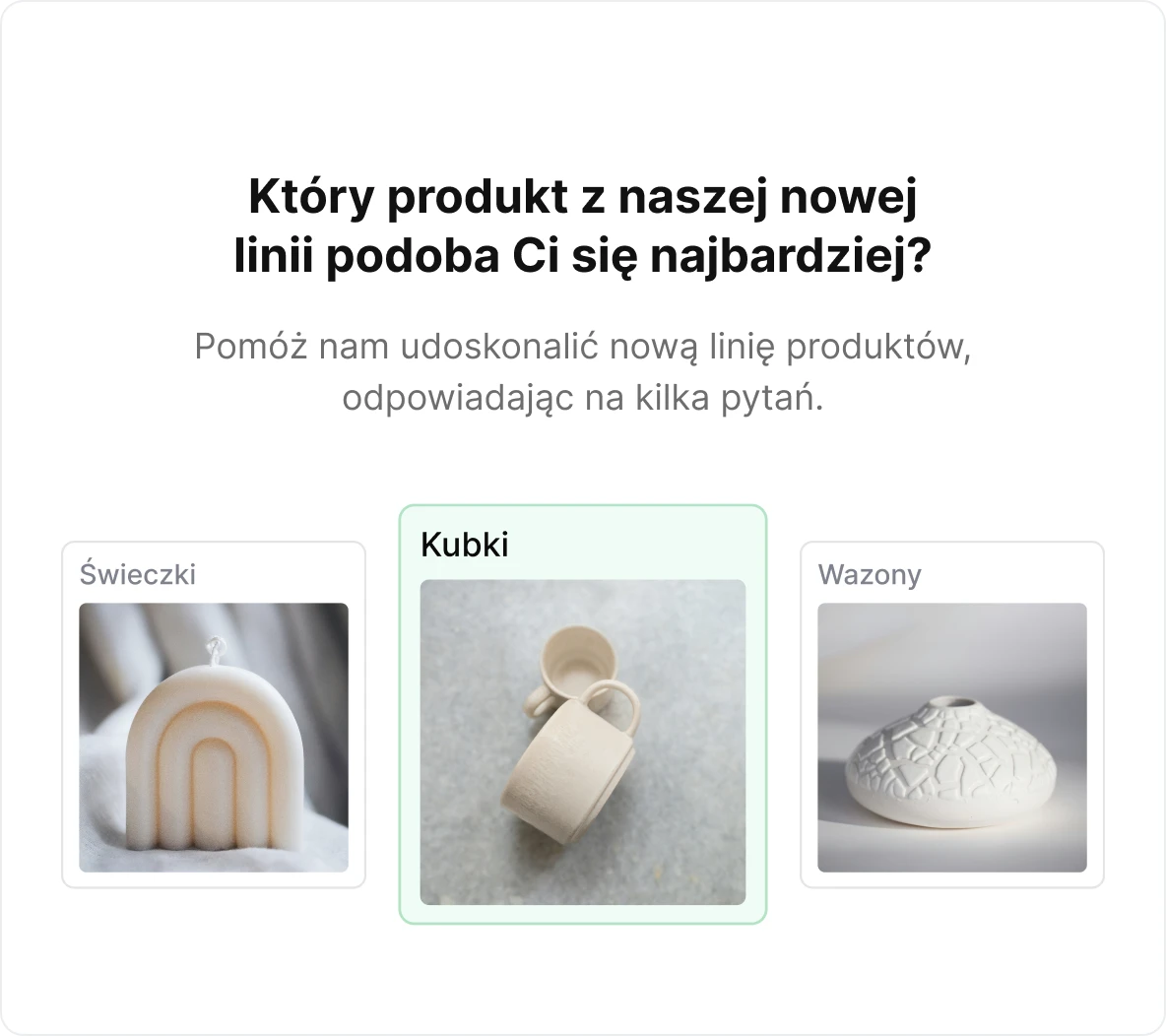Click the phrase "odpowiadając na kilka pytań"
1166x1036 pixels.
point(583,398)
